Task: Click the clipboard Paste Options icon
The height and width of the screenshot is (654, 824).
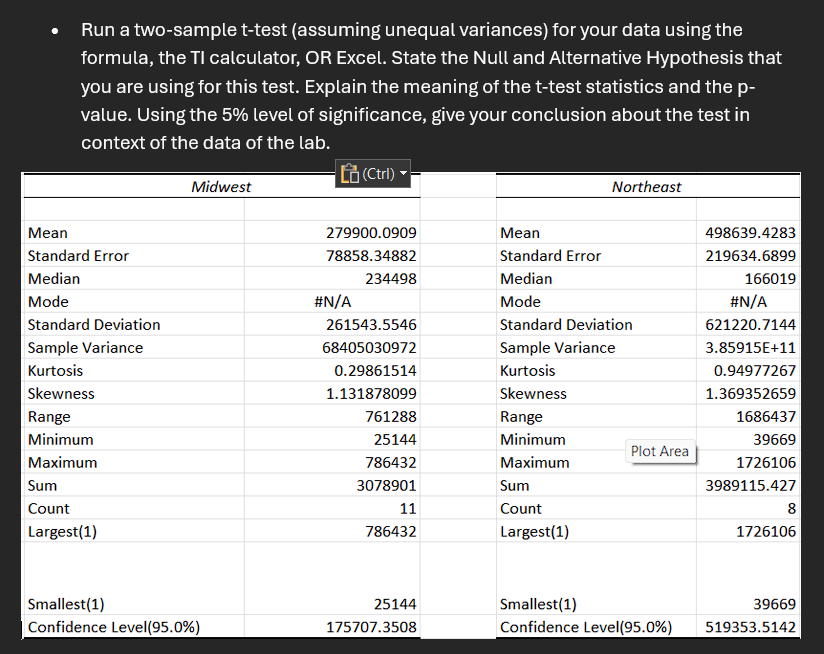Action: coord(348,173)
